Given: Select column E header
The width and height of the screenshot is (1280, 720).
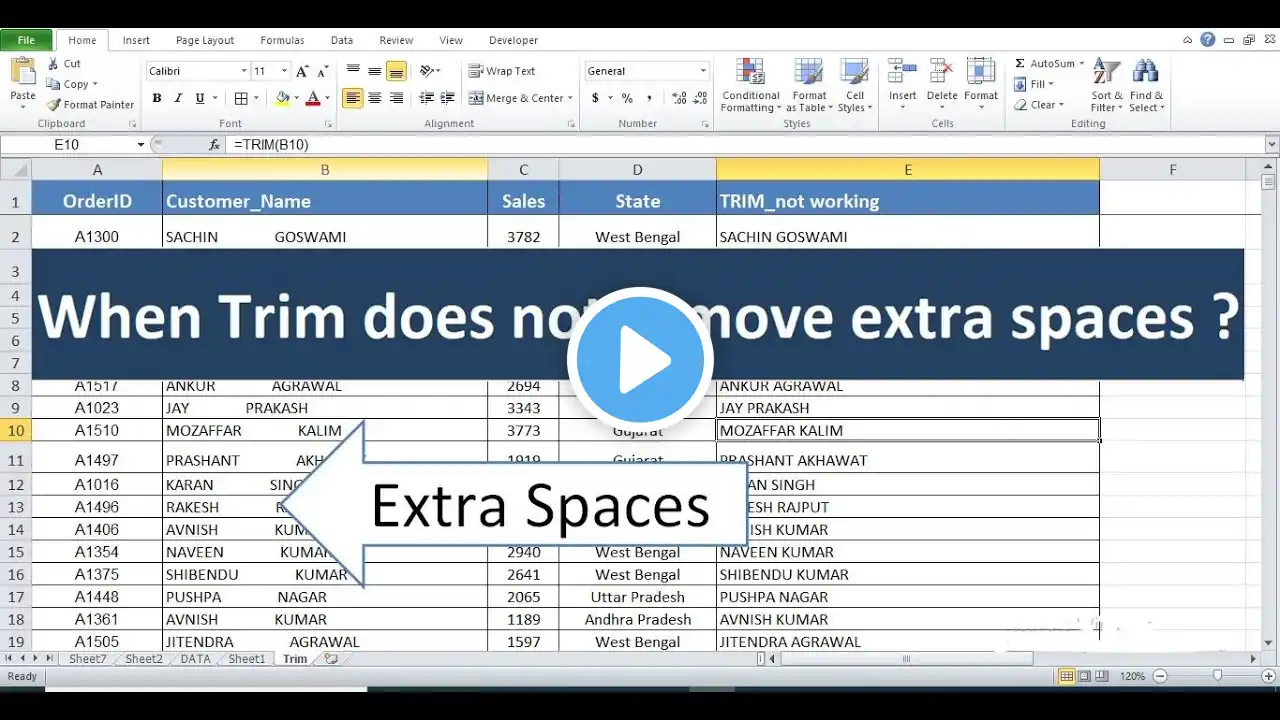Looking at the screenshot, I should tap(908, 170).
